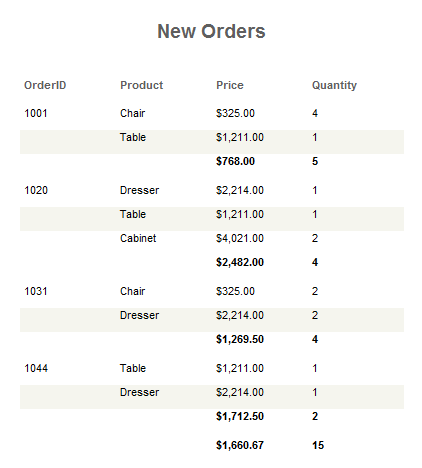Select the OrderID column header
Image resolution: width=422 pixels, height=468 pixels.
(x=45, y=85)
